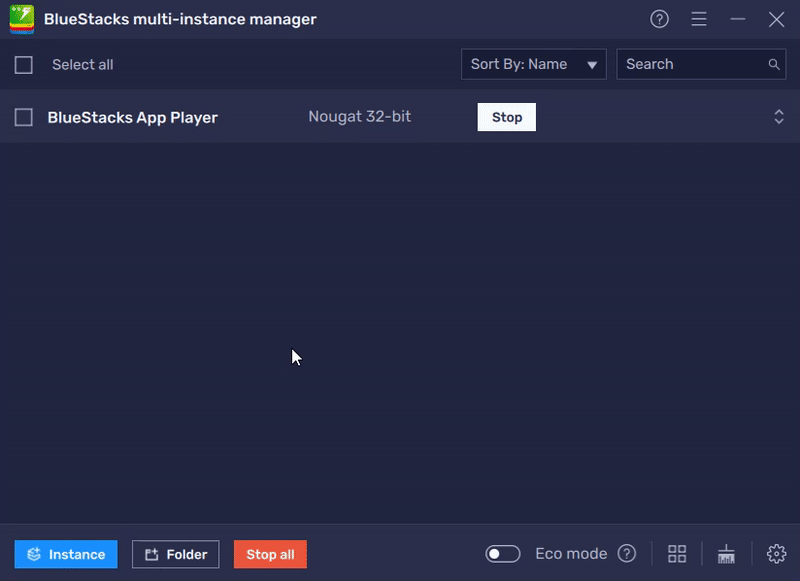Reorder BlueStacks App Player with up-down arrows
The width and height of the screenshot is (800, 581).
pyautogui.click(x=779, y=117)
